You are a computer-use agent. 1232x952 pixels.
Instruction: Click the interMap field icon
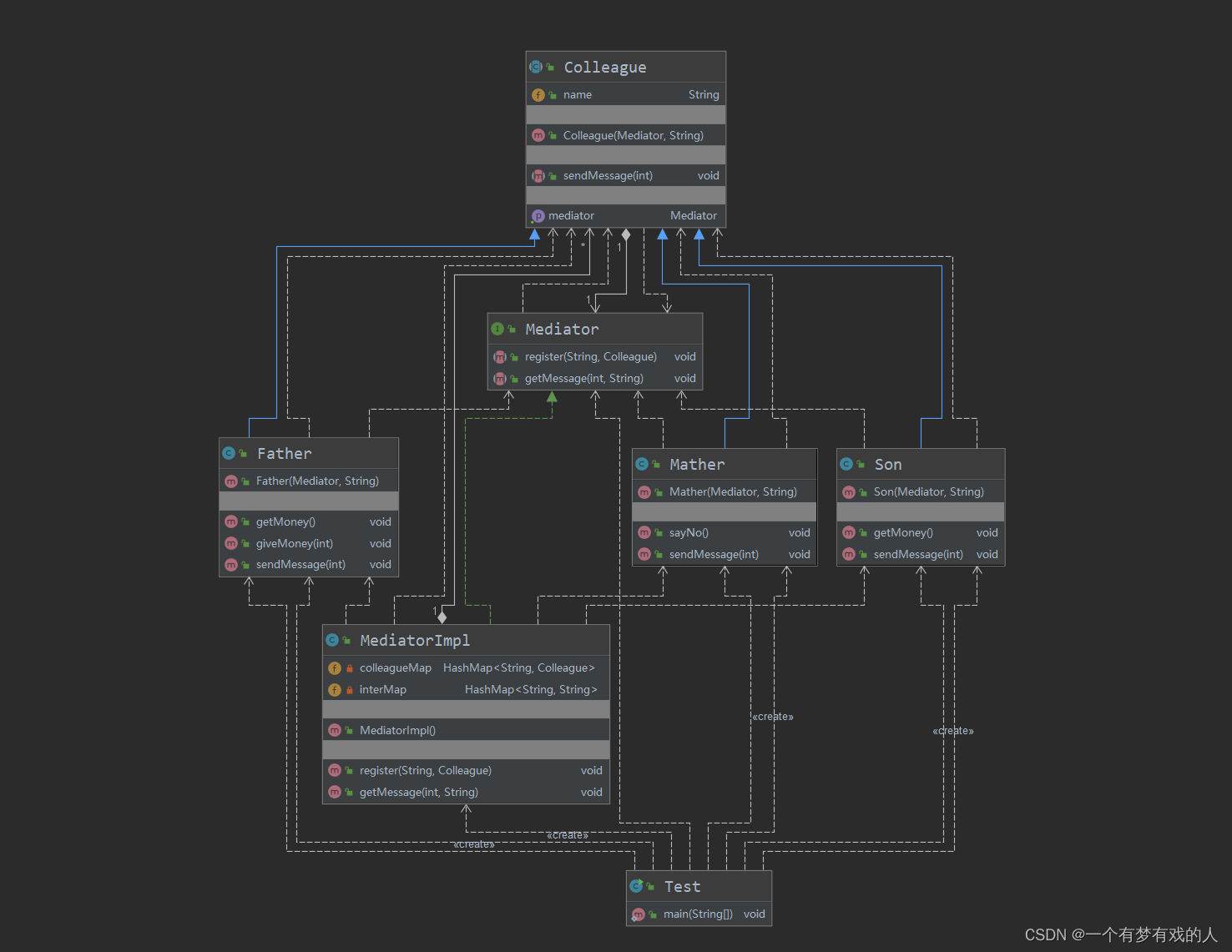(335, 690)
